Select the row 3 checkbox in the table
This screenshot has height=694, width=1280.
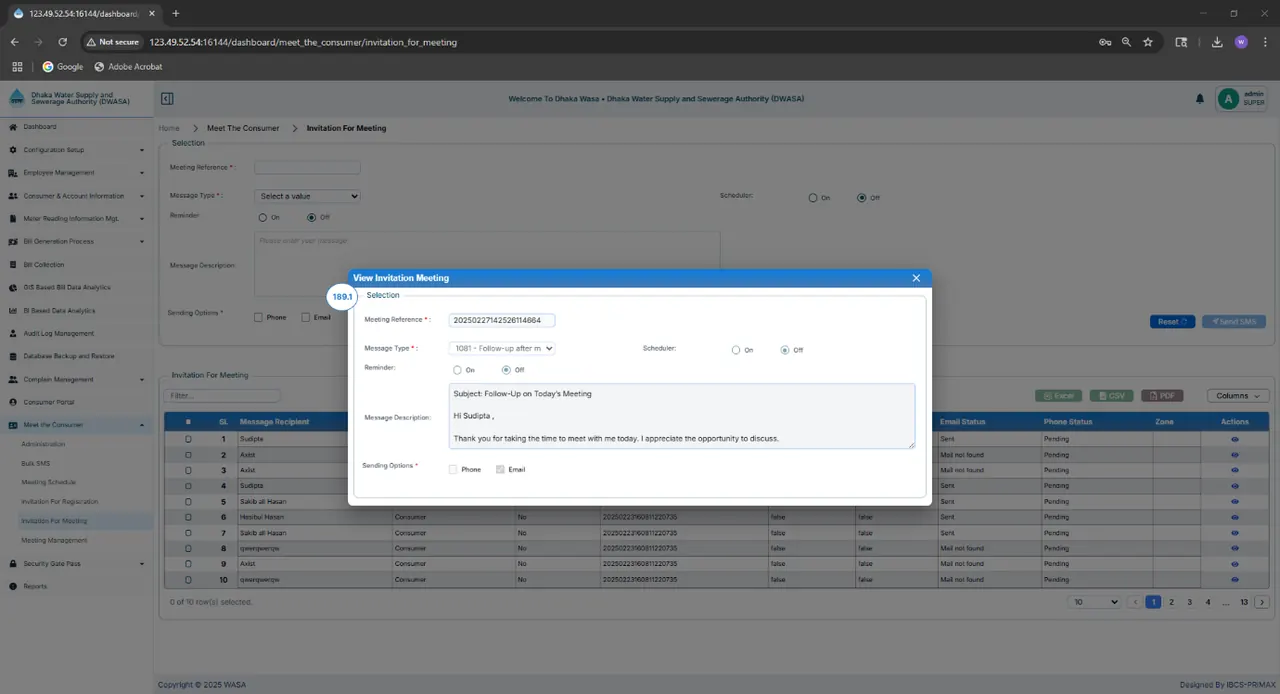pyautogui.click(x=188, y=470)
